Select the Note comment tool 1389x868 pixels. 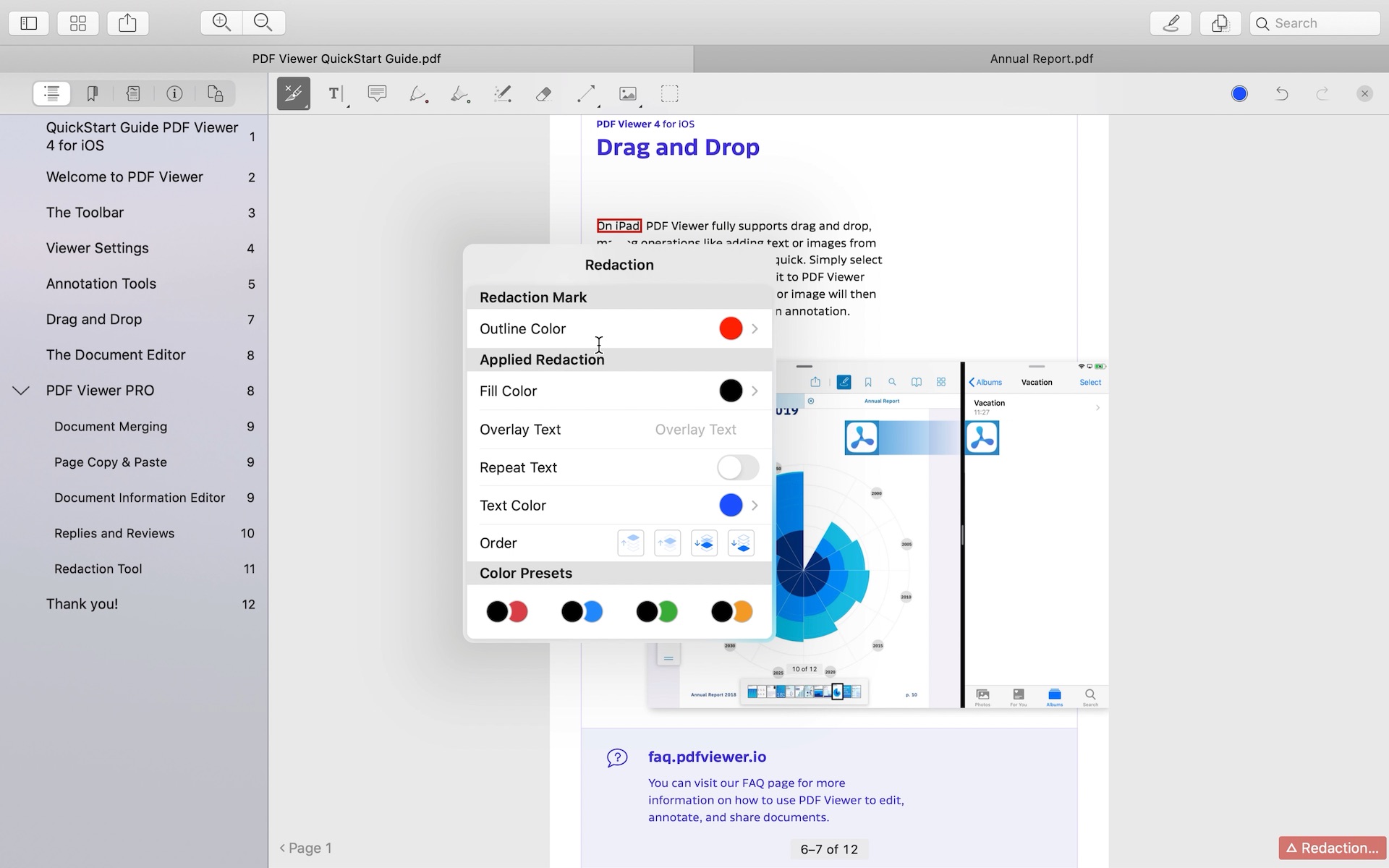376,93
